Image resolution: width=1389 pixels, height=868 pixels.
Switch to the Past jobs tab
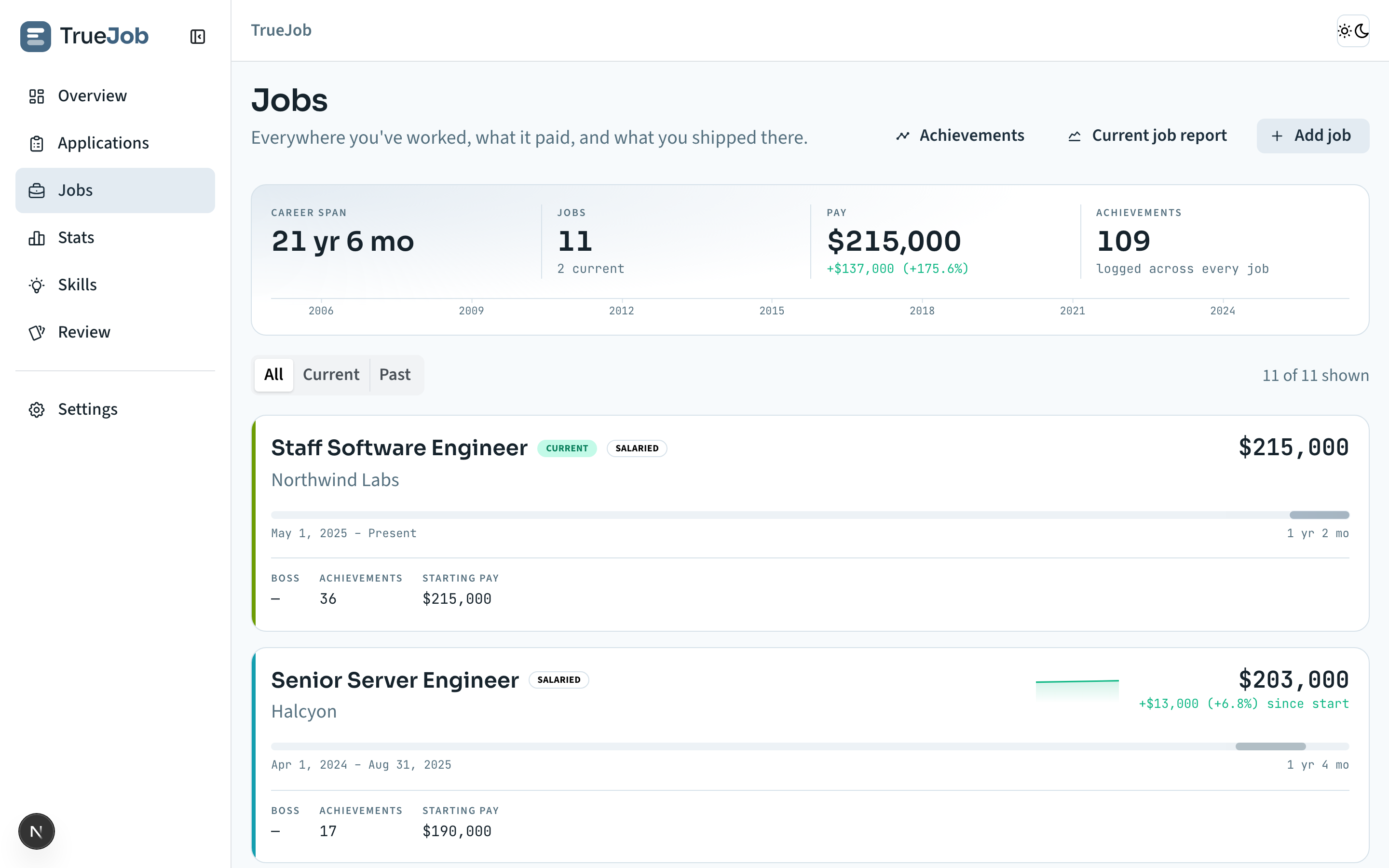tap(395, 375)
